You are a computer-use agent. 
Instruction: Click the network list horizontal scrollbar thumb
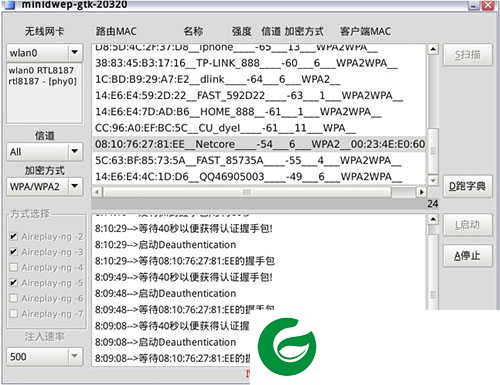click(247, 192)
